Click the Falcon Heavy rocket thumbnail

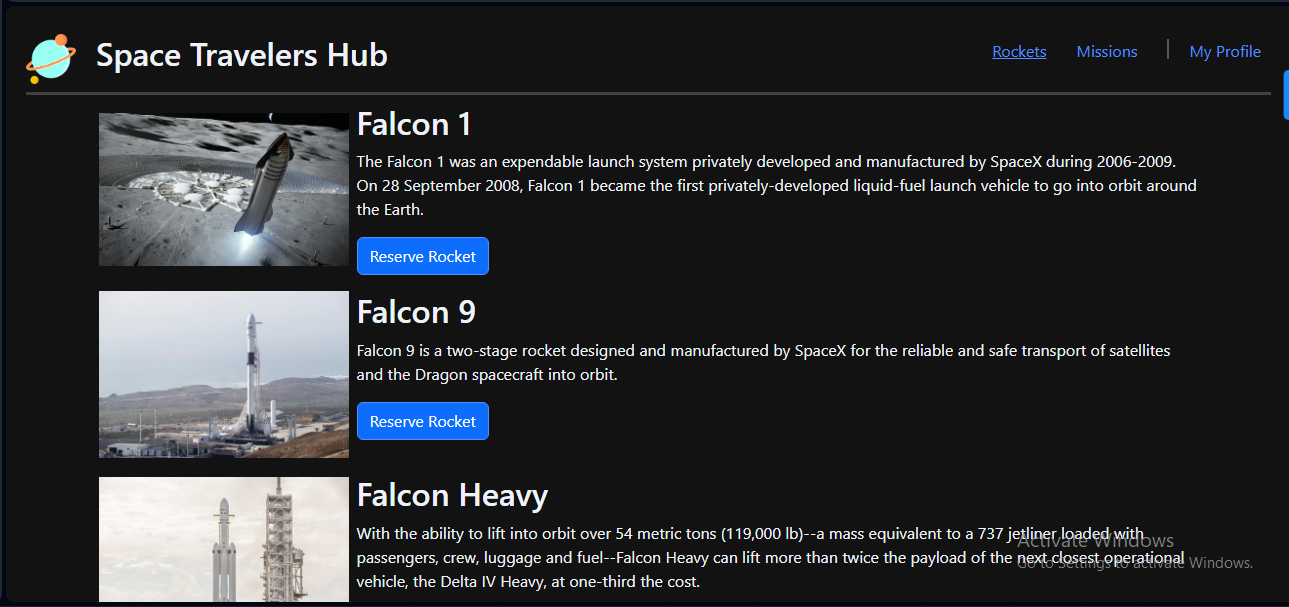click(223, 540)
